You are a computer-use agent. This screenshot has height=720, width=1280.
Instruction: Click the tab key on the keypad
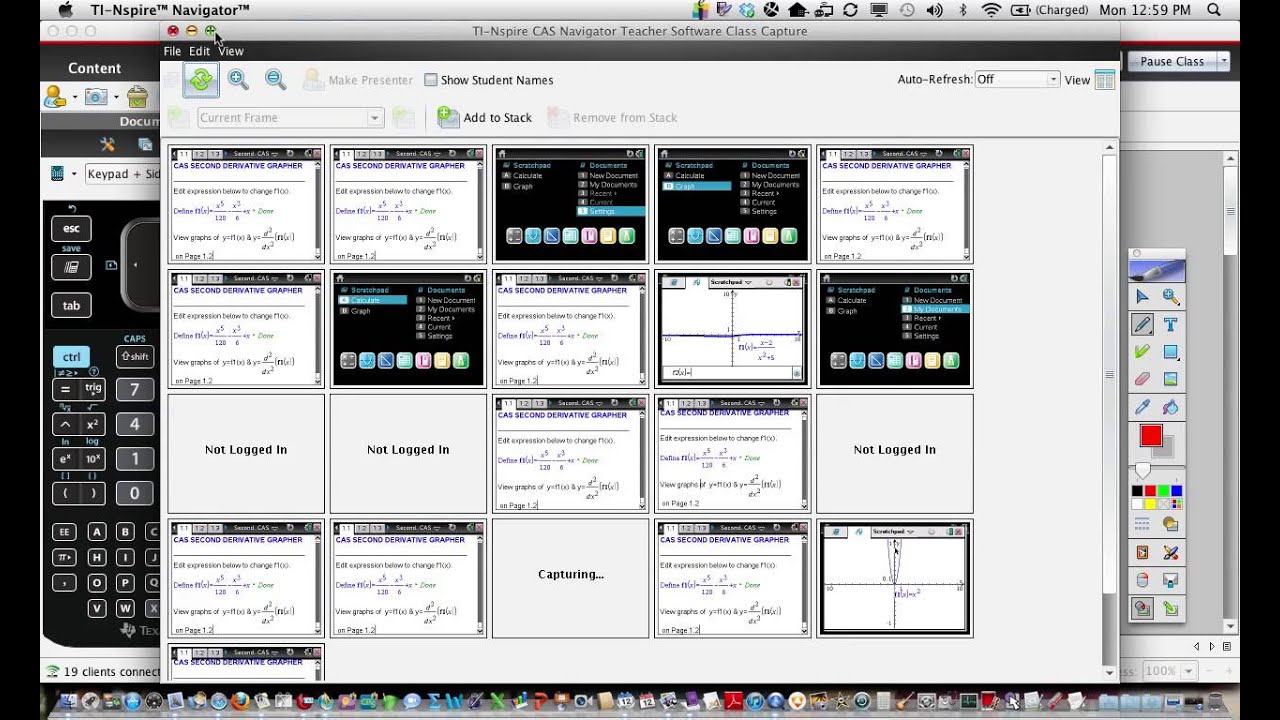point(71,305)
